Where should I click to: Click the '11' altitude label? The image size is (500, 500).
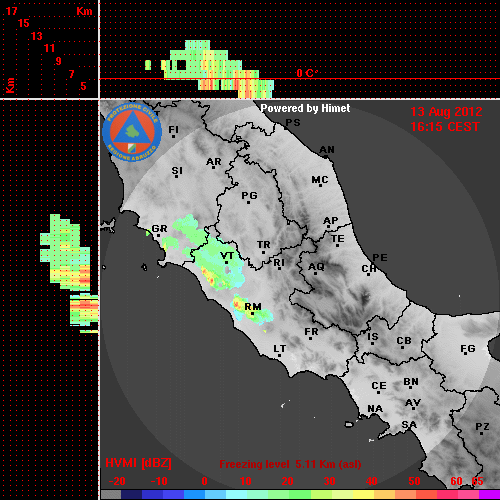click(49, 48)
